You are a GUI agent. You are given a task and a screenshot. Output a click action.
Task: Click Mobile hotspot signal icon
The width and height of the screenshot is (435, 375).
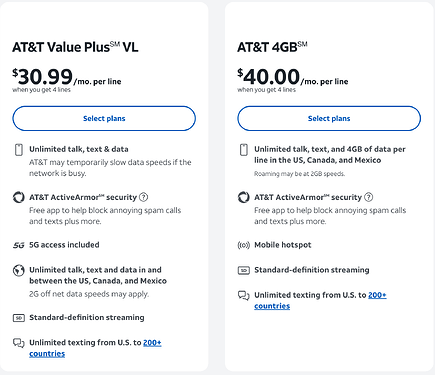(x=244, y=245)
